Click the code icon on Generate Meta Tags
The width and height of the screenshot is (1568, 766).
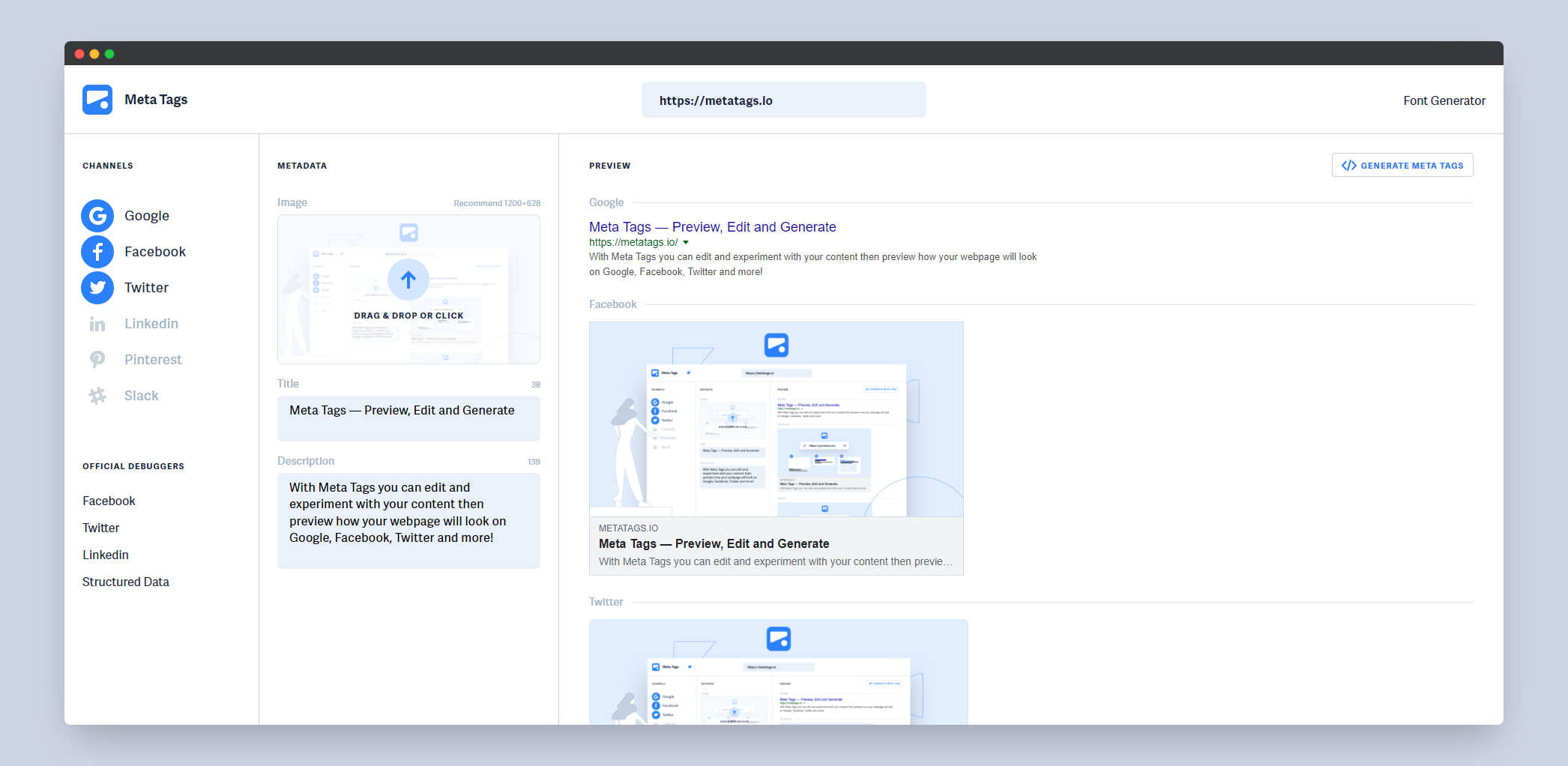1349,165
